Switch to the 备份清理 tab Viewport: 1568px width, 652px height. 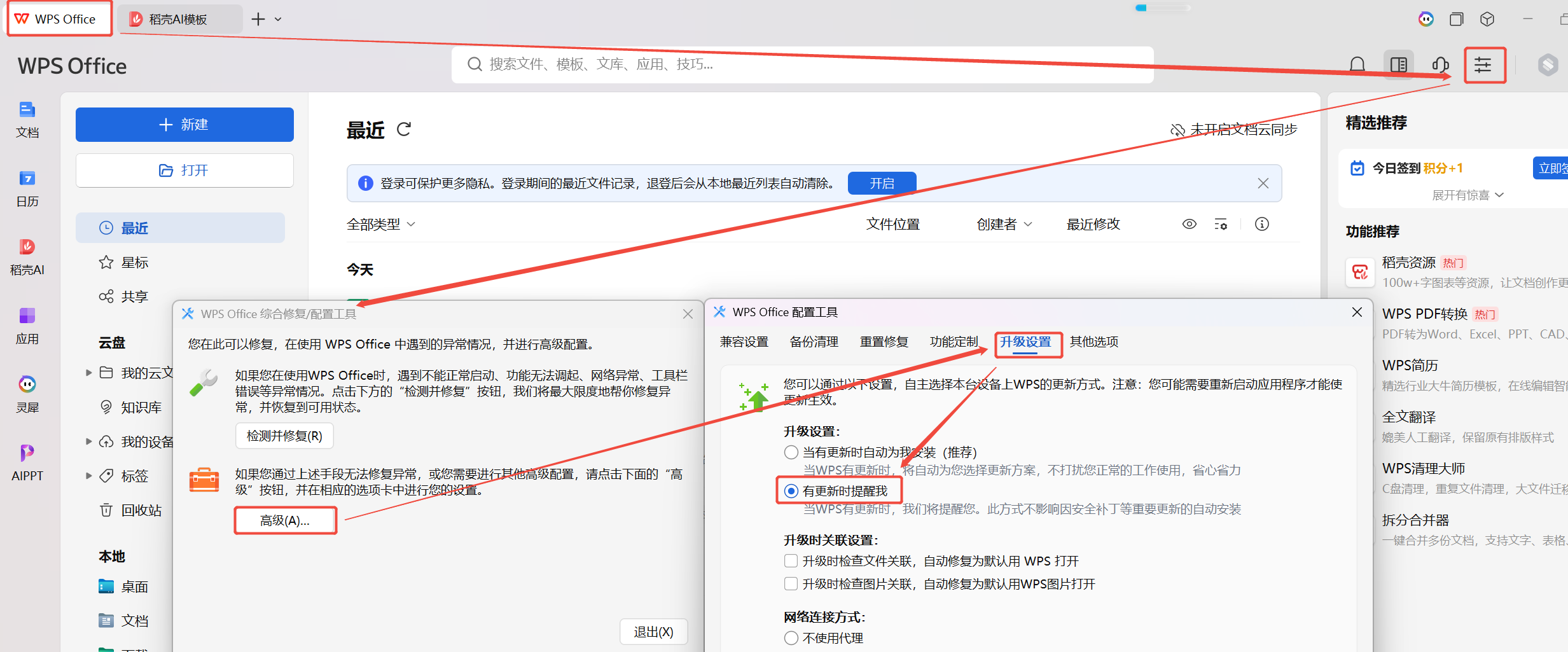(814, 342)
